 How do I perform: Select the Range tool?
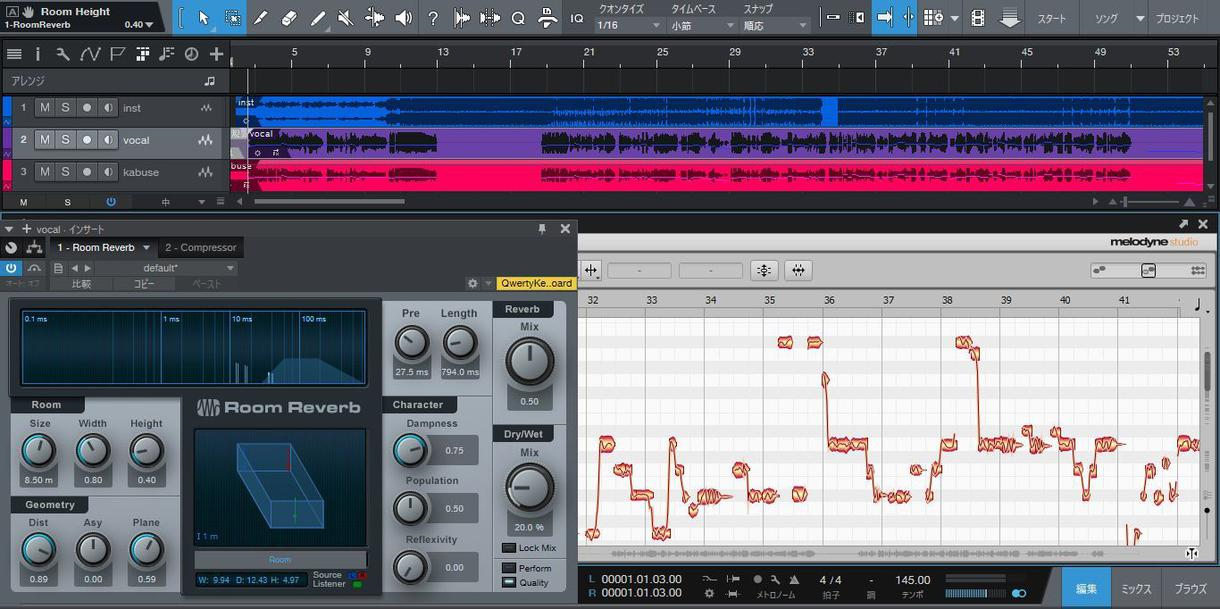point(233,18)
